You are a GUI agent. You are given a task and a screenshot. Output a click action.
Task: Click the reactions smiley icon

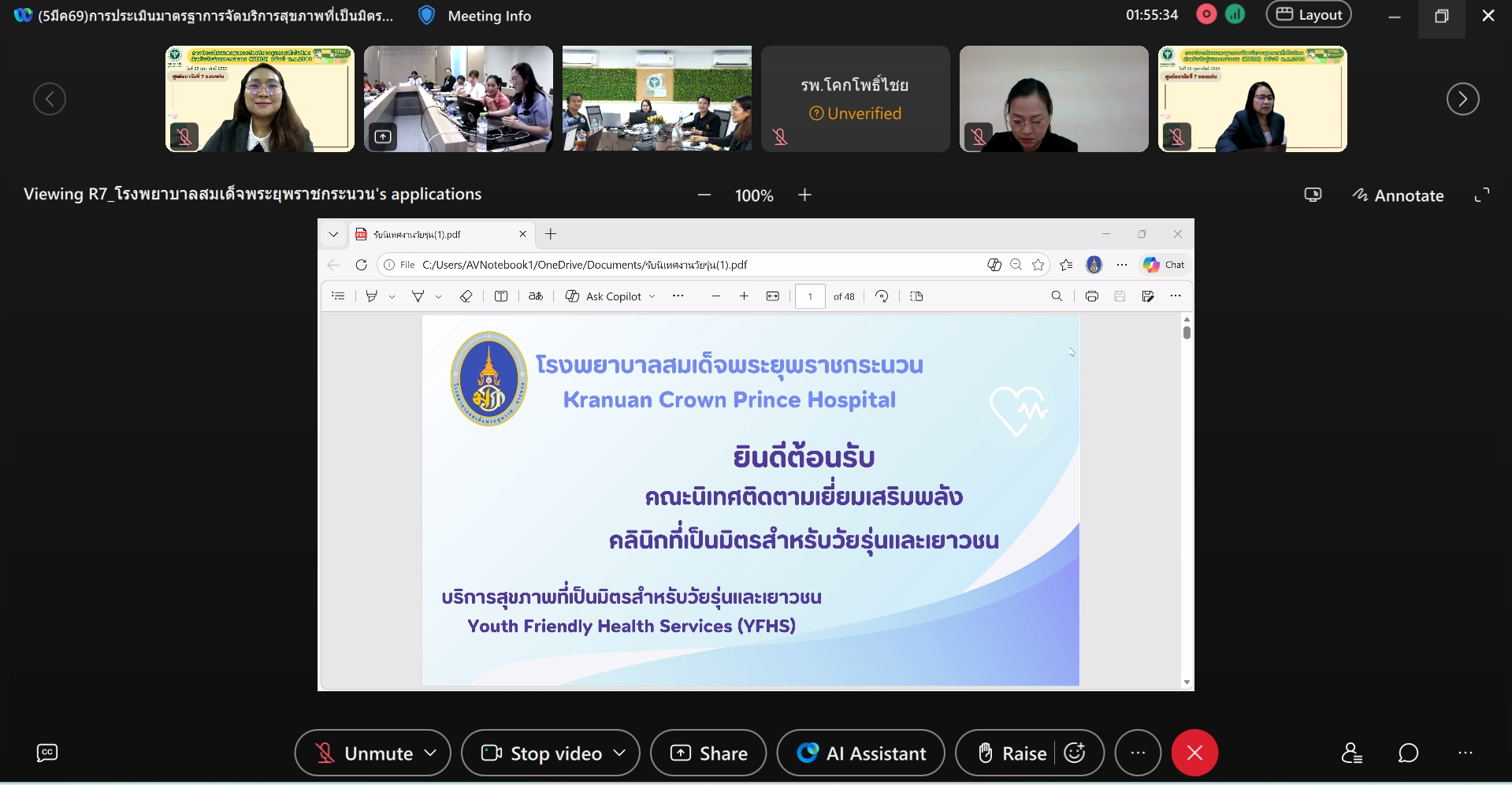point(1075,753)
